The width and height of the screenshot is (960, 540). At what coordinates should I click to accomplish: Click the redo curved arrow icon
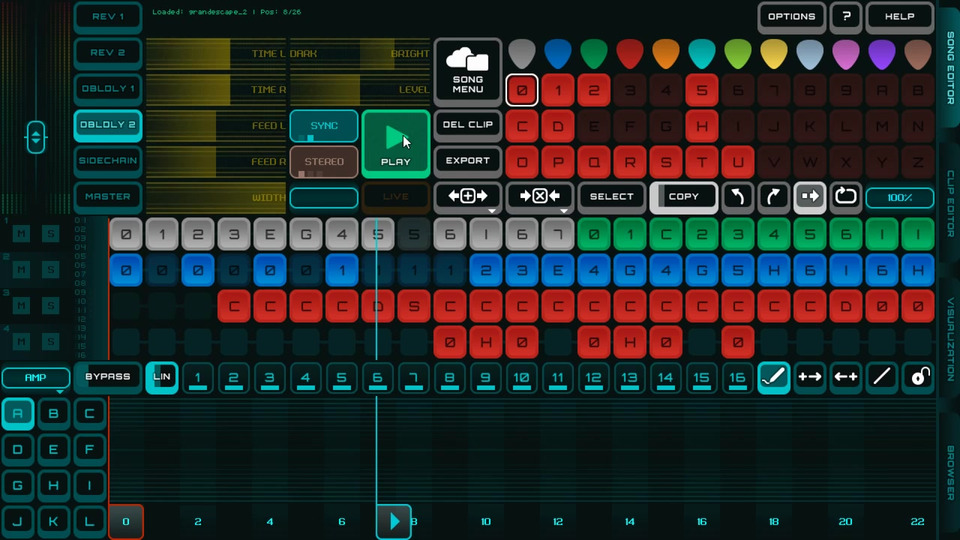click(x=774, y=197)
